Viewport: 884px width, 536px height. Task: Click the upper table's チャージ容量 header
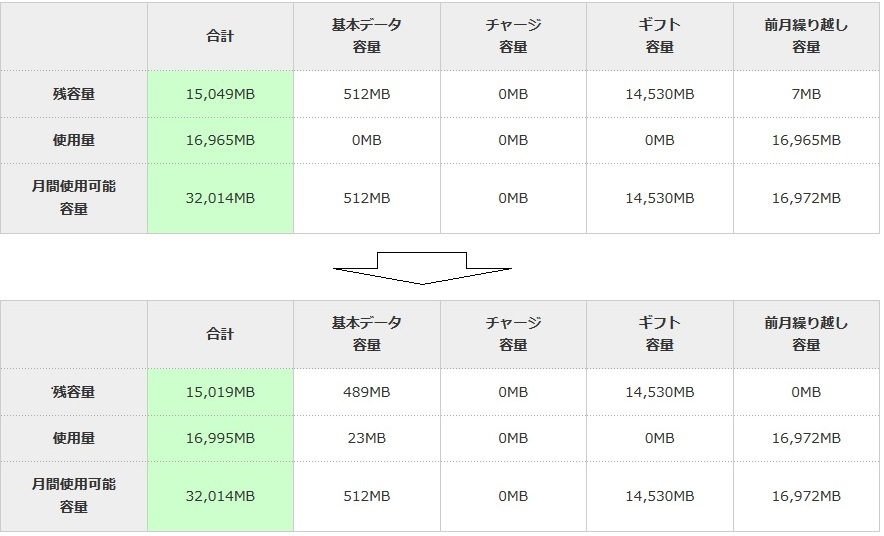513,36
